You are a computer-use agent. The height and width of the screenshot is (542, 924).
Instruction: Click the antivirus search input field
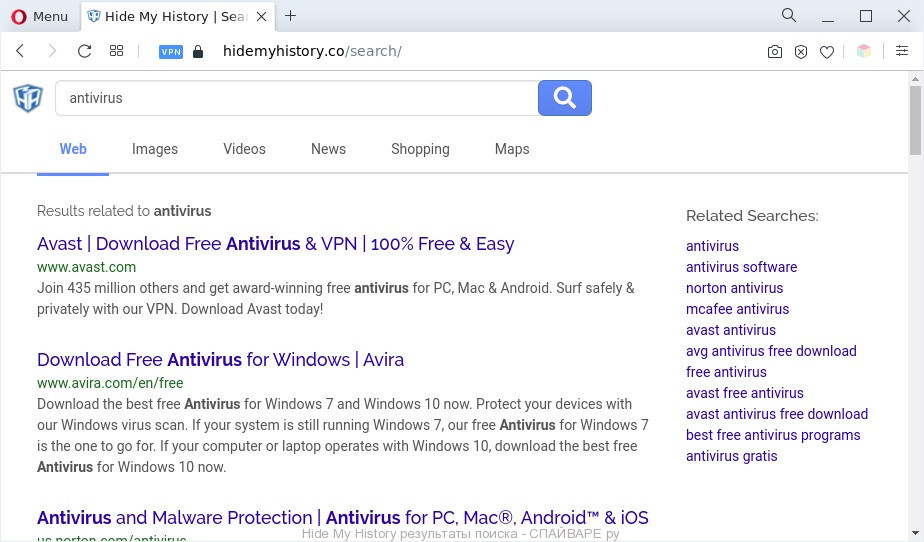297,98
